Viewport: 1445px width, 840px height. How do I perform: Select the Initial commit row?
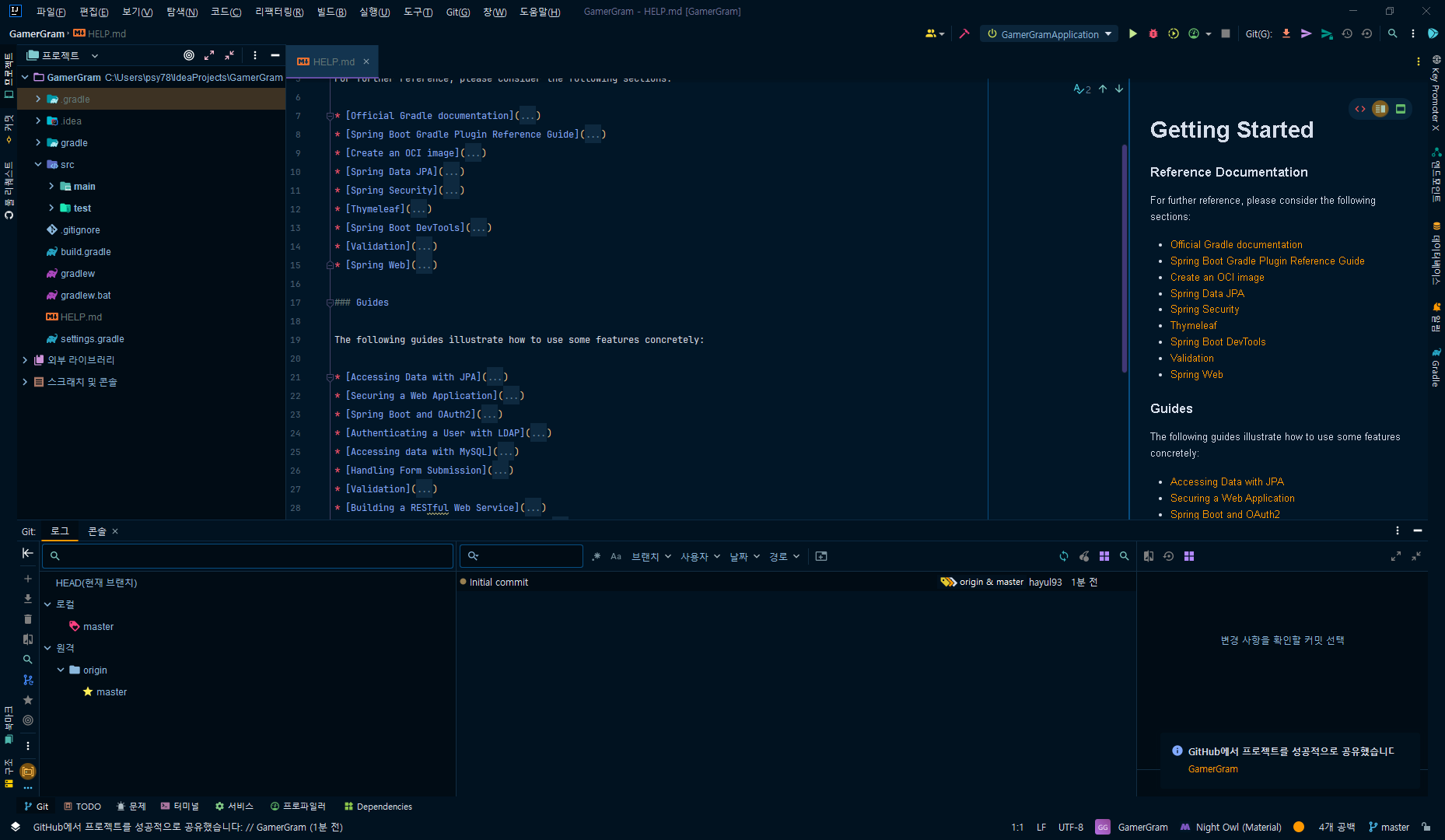pyautogui.click(x=796, y=582)
